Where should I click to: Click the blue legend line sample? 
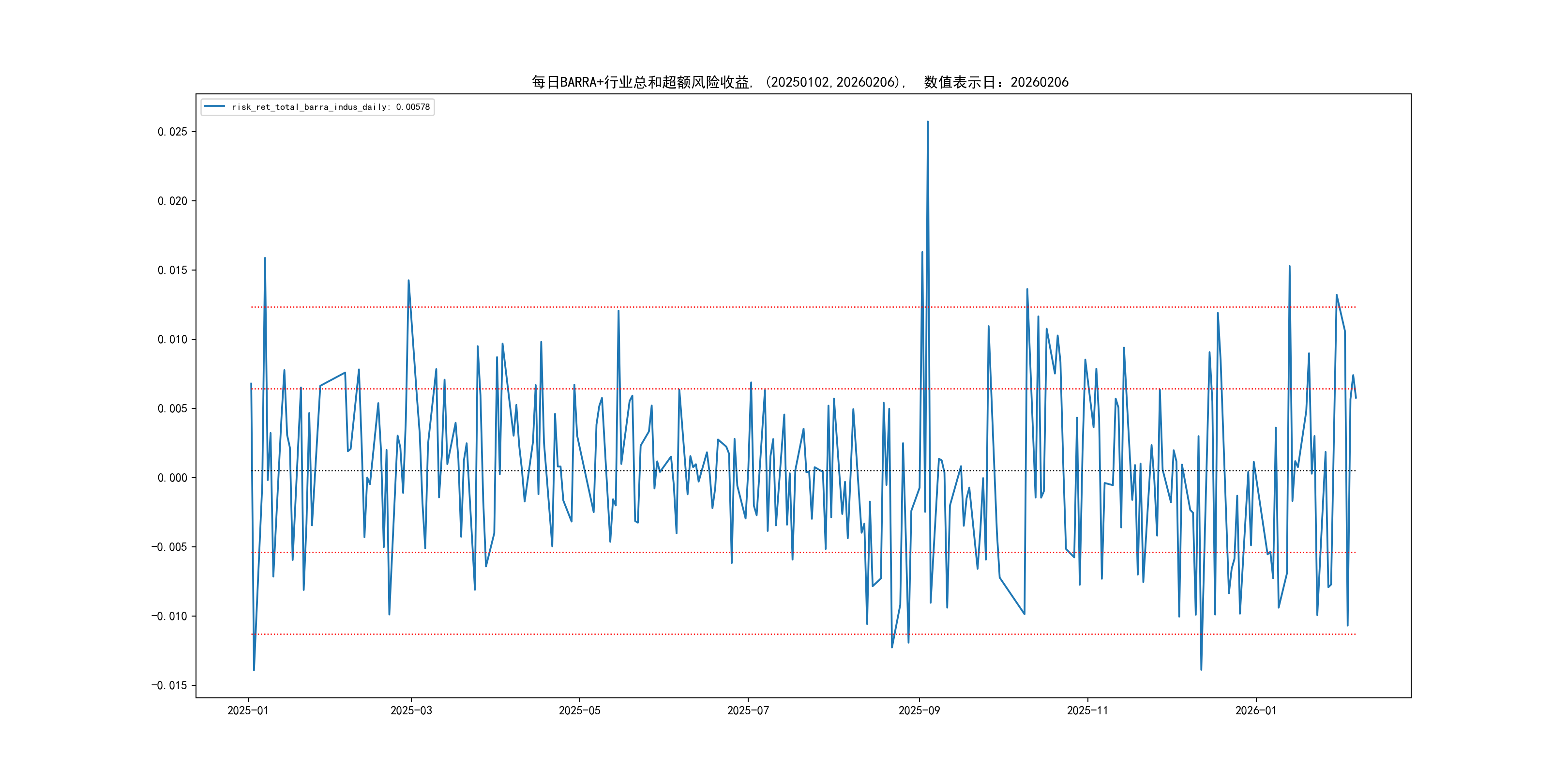point(214,106)
